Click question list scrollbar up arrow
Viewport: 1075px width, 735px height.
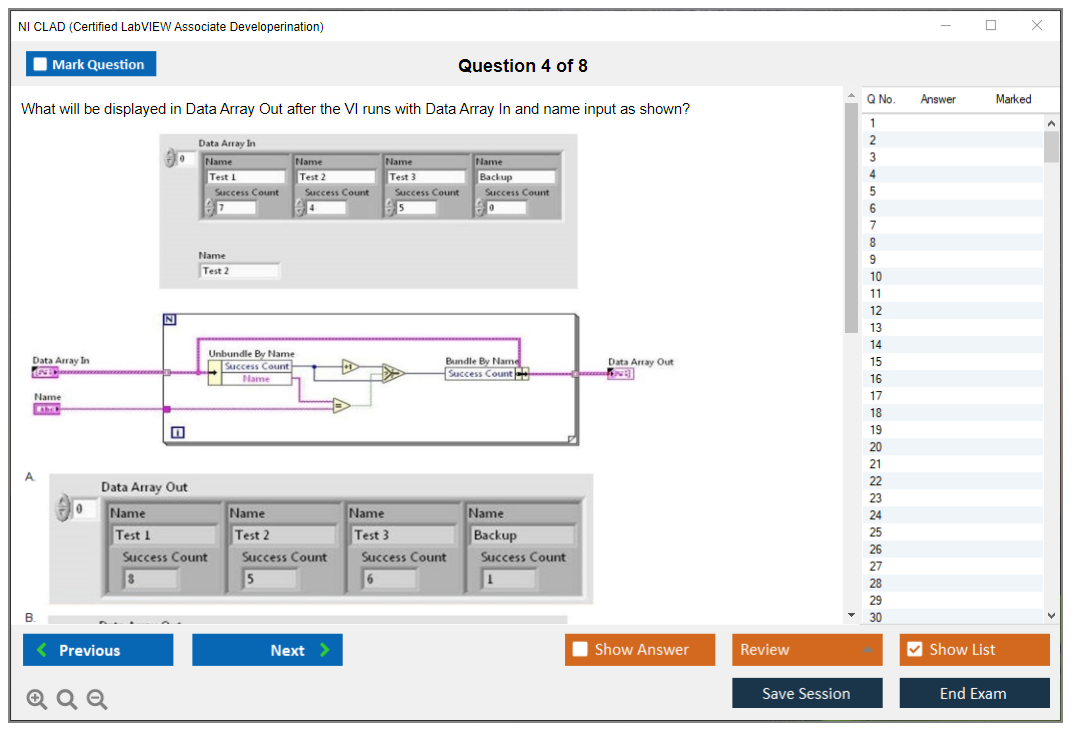1051,122
